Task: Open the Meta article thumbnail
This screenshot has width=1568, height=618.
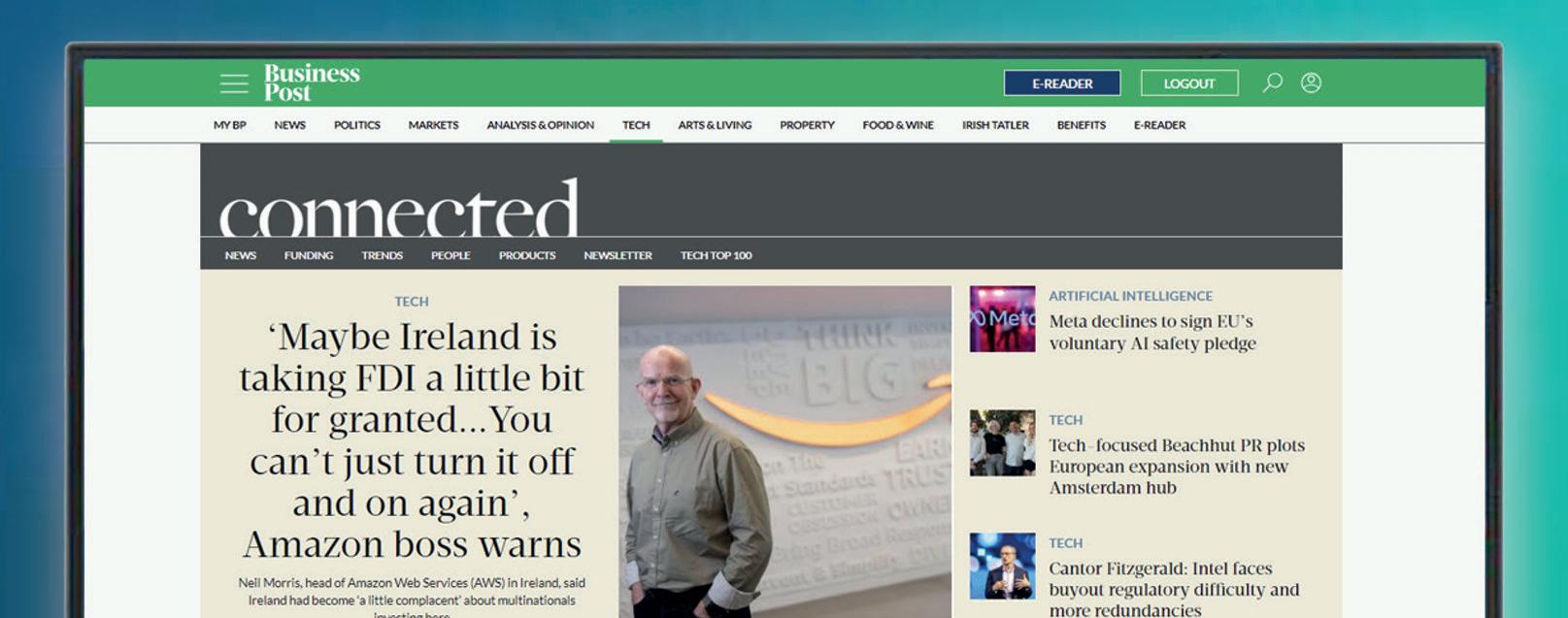Action: coord(1002,319)
